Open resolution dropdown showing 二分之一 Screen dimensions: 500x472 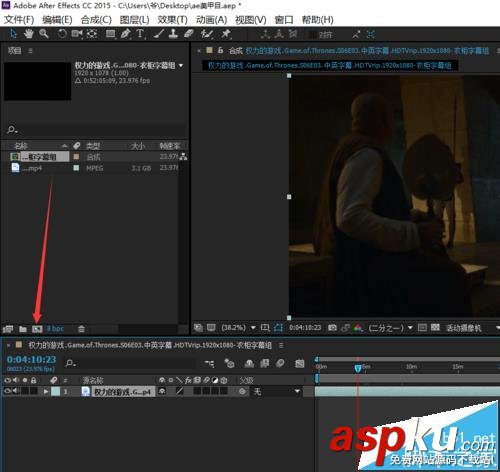pos(391,328)
